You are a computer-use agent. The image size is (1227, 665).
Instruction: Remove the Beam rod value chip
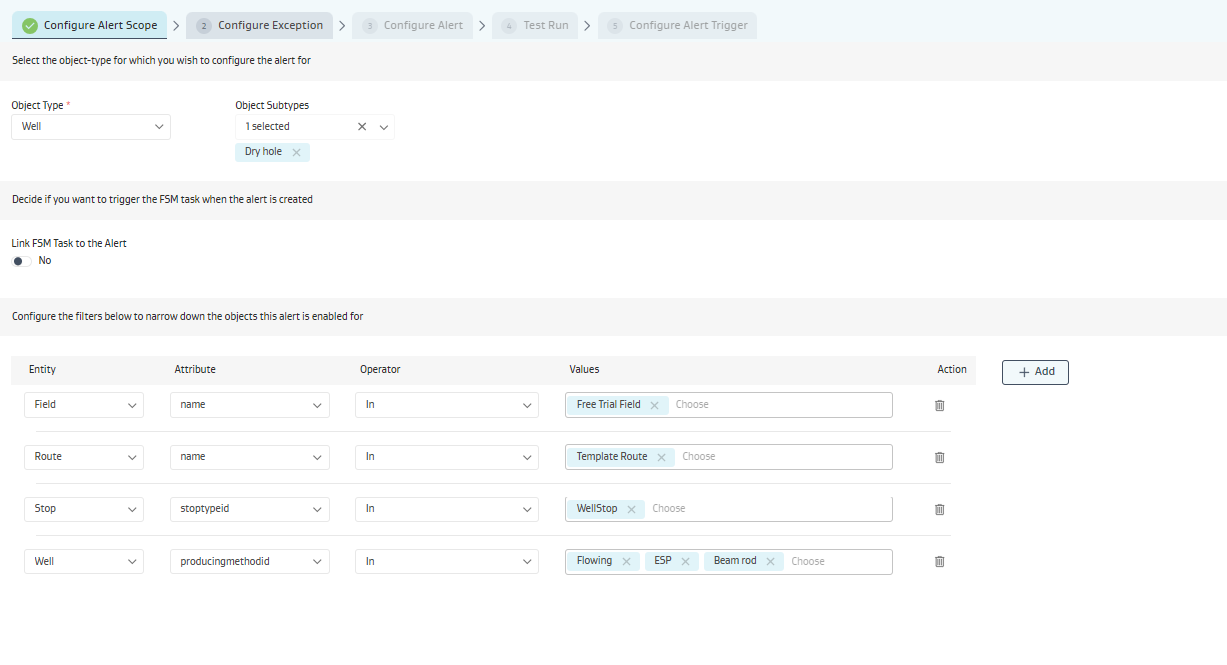(770, 562)
